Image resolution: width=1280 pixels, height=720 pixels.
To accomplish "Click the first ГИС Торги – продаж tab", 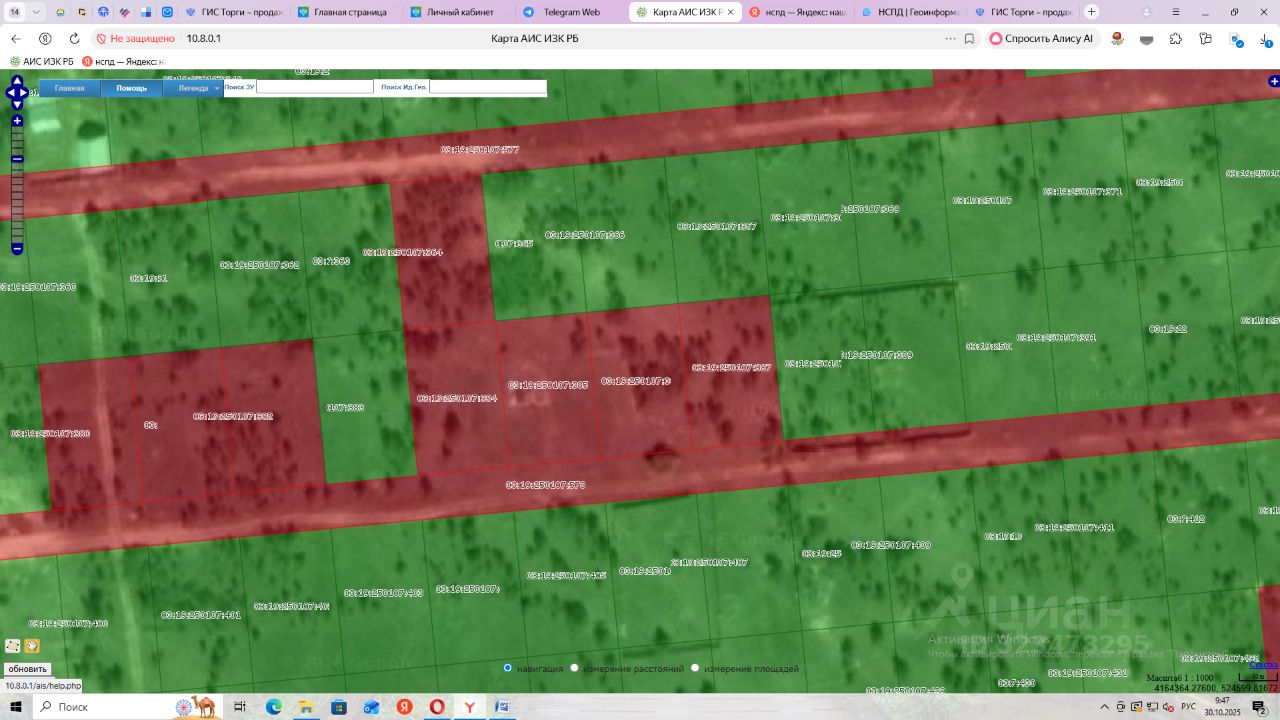I will (x=236, y=12).
